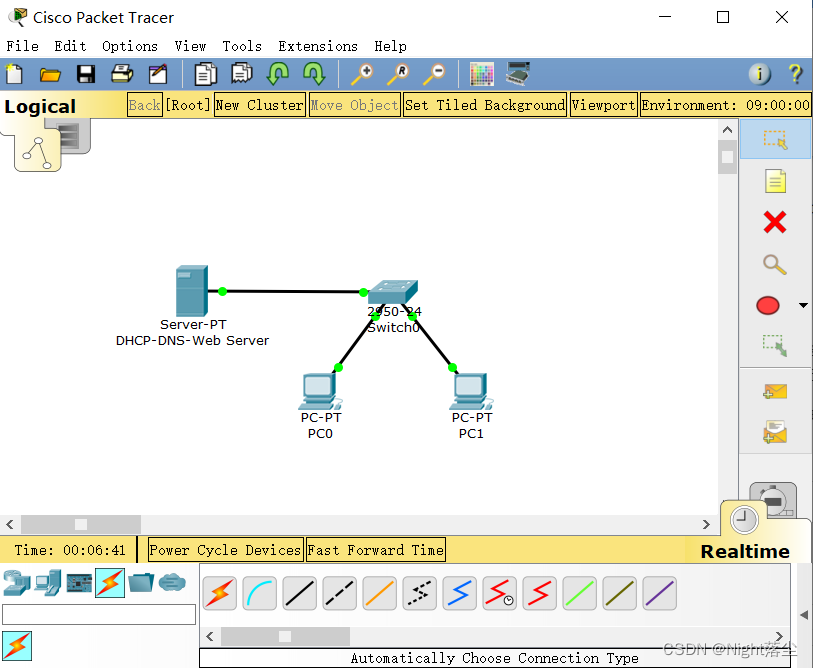Image resolution: width=813 pixels, height=668 pixels.
Task: Save the project with the floppy disk icon
Action: (x=86, y=74)
